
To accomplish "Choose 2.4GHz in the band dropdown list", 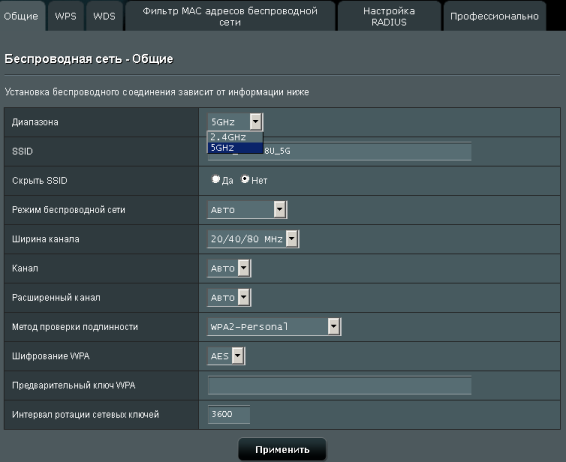I will 235,137.
